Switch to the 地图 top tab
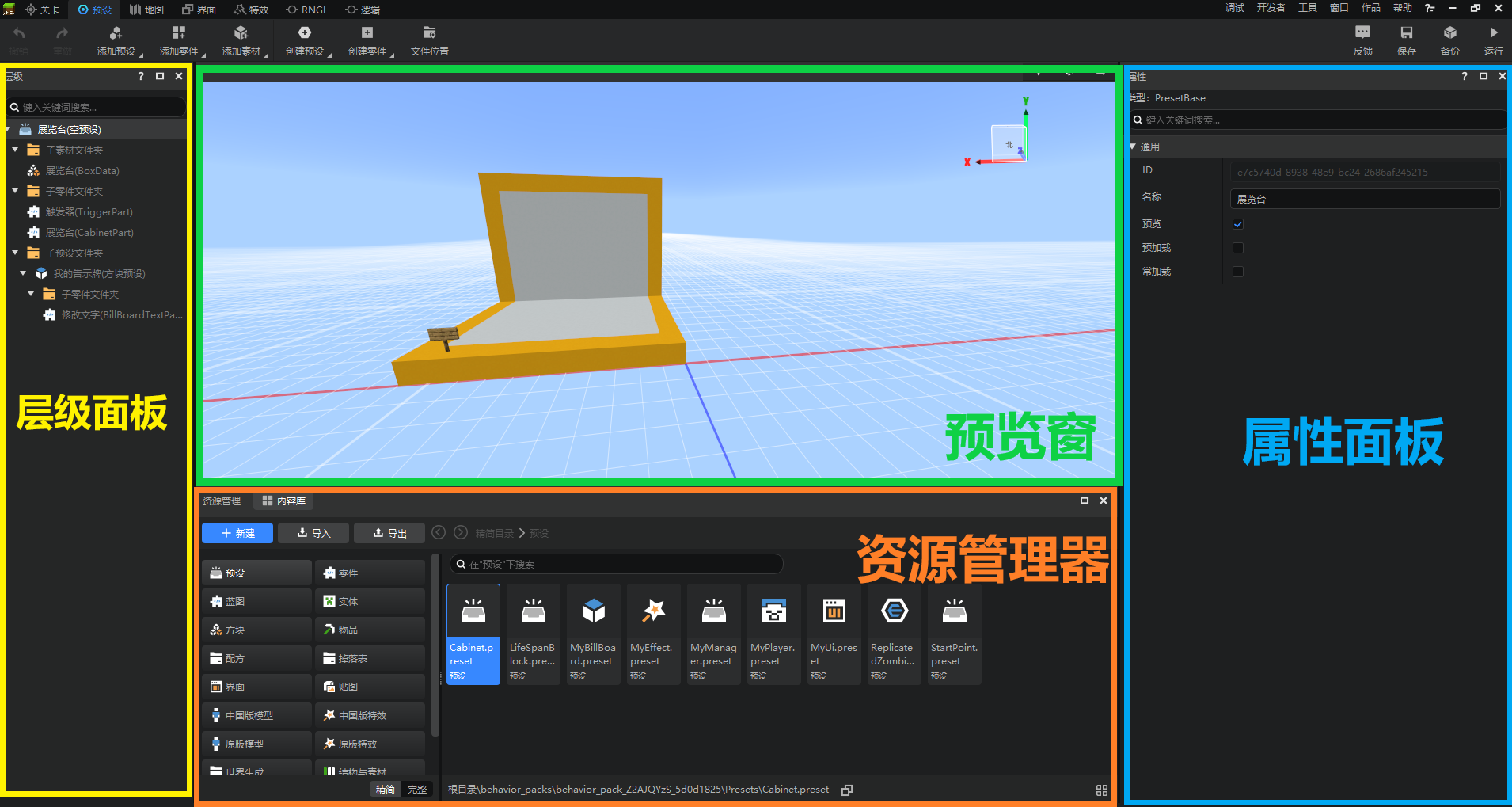The width and height of the screenshot is (1512, 807). [146, 10]
